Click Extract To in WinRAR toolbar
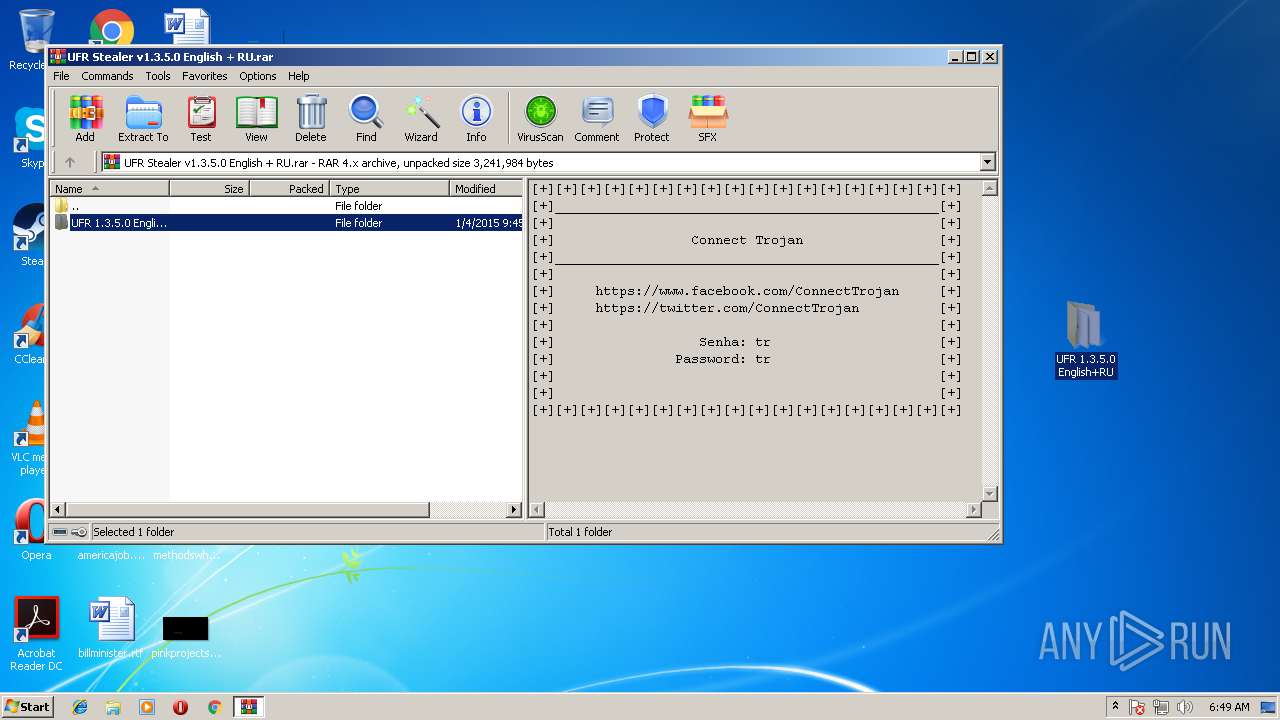Screen dimensions: 1280x720 (x=143, y=119)
